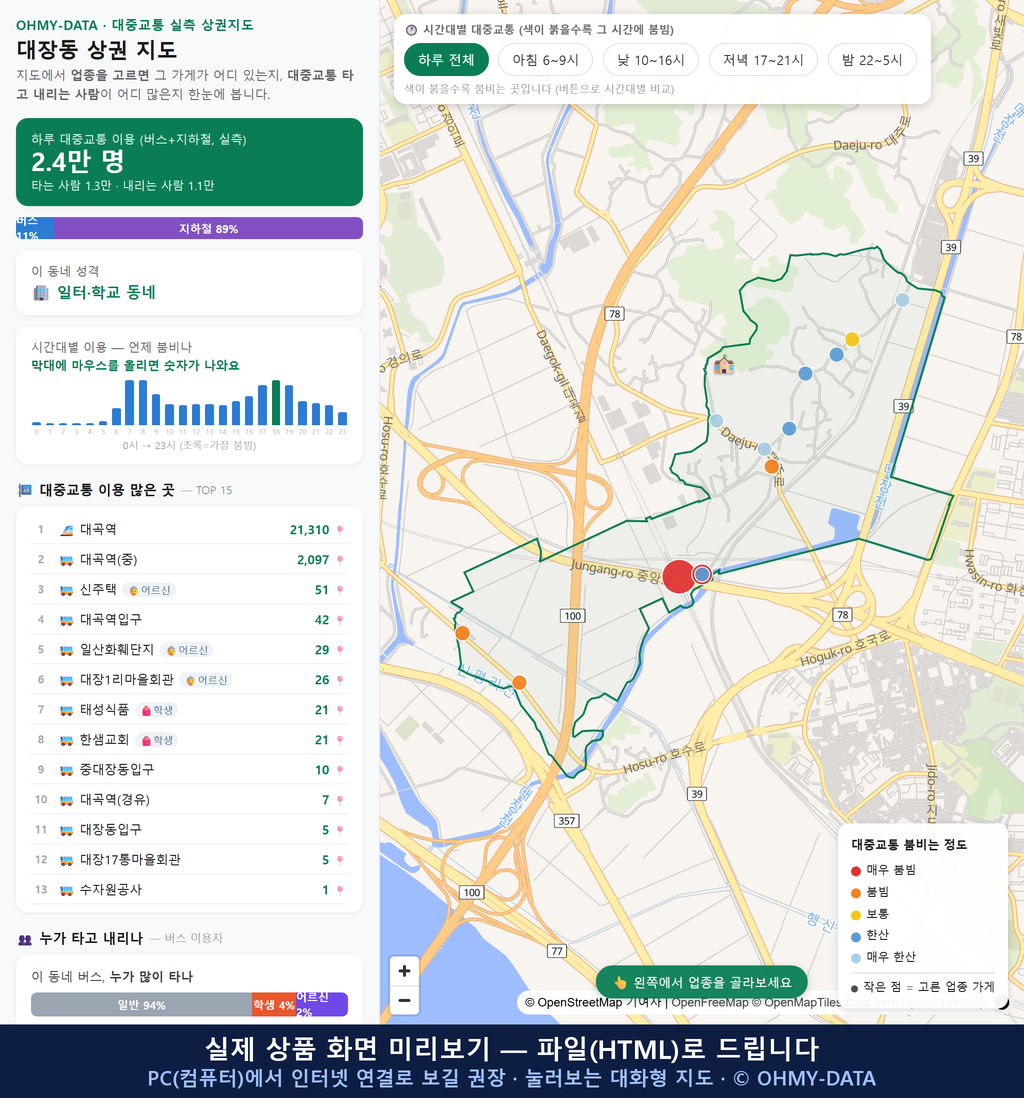Viewport: 1024px width, 1098px height.
Task: Click the pin icon for 대곡역(경유)
Action: (x=340, y=800)
